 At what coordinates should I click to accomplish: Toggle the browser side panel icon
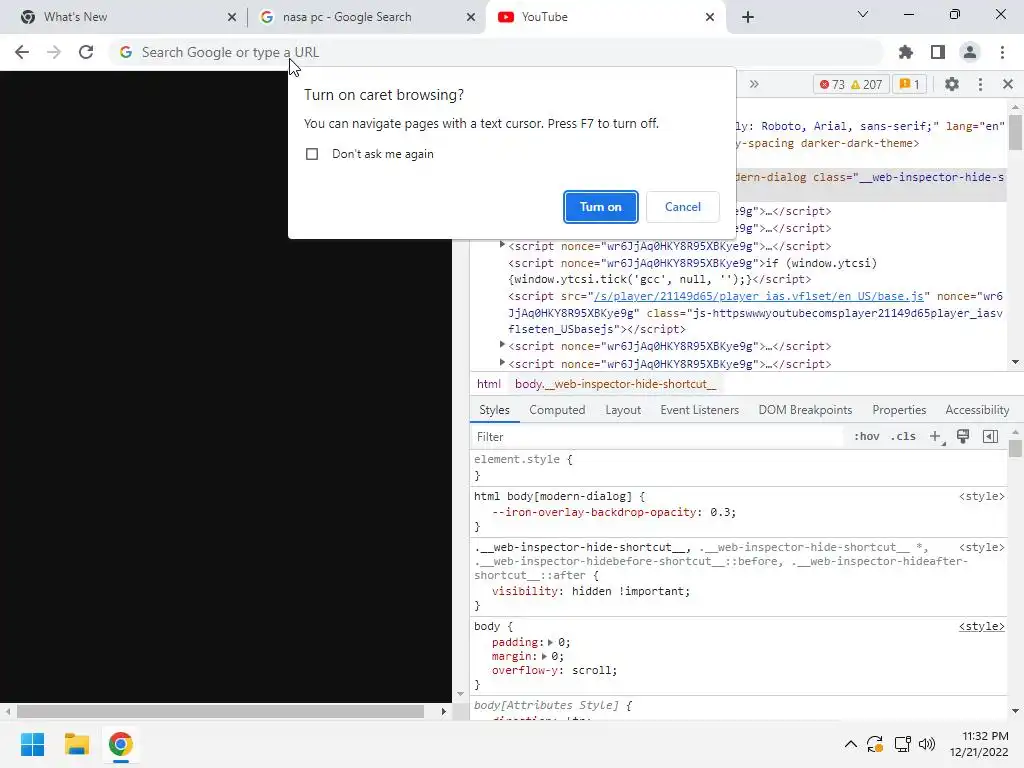(938, 52)
